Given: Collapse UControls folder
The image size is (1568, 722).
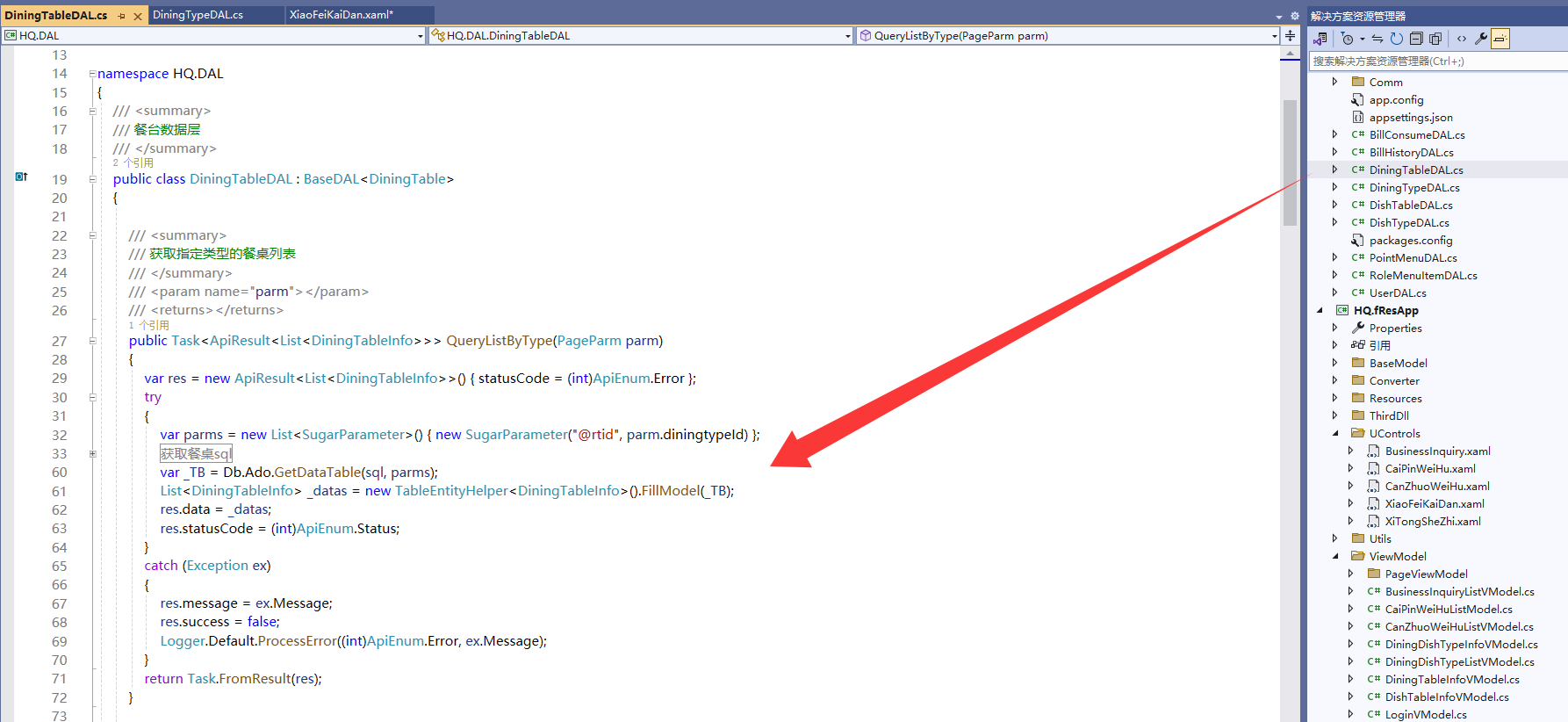Looking at the screenshot, I should point(1335,433).
